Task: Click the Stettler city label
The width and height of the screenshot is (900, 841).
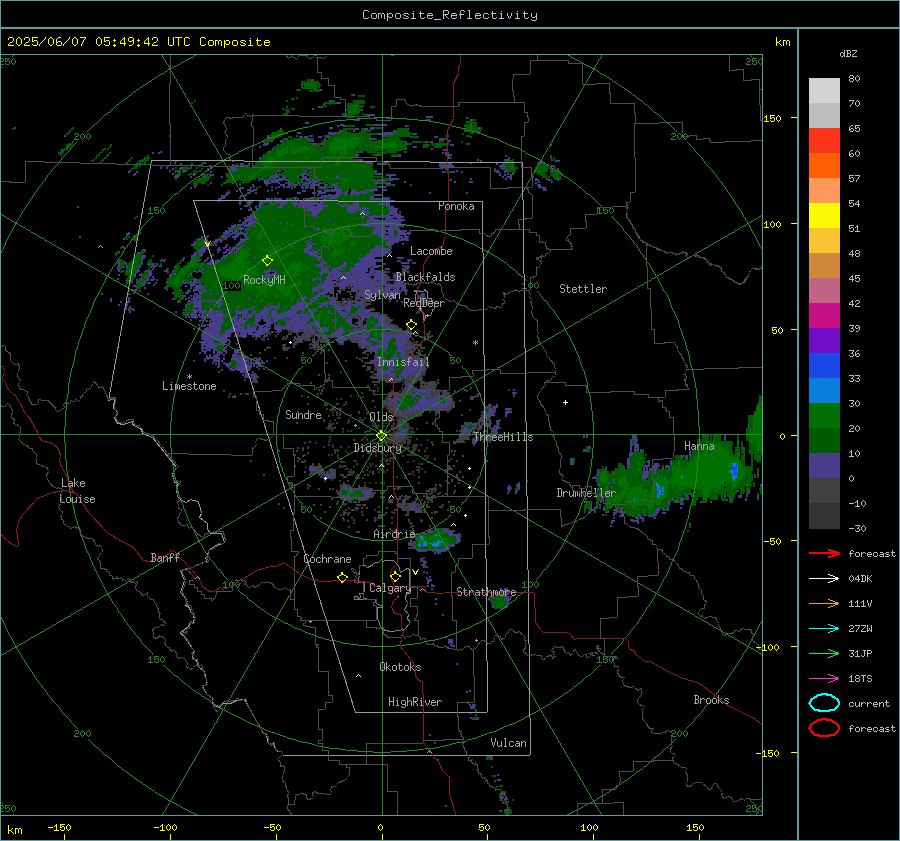Action: click(x=583, y=289)
